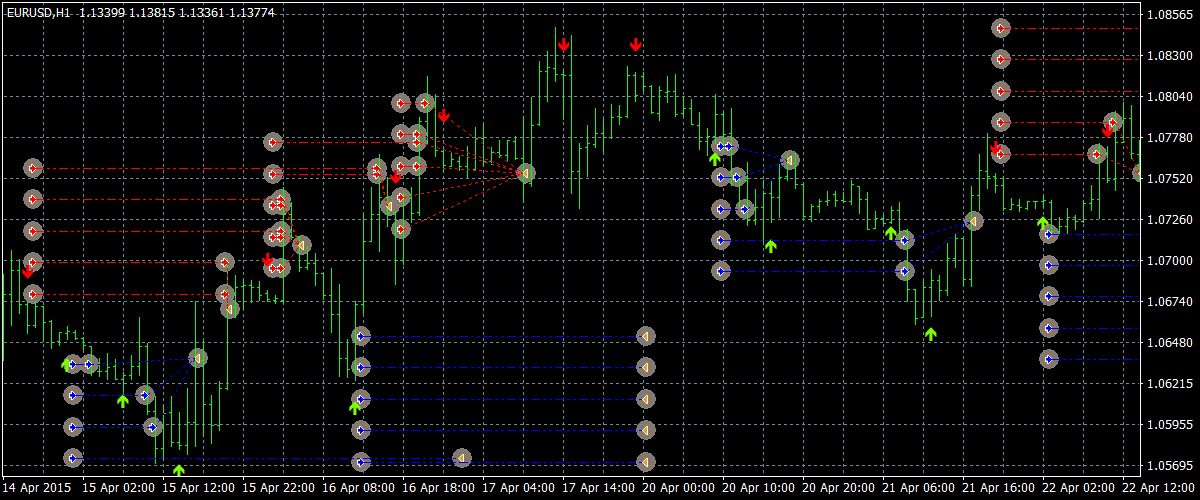Click the 15 Apr 02:00 time label
Viewport: 1200px width, 500px height.
click(117, 488)
